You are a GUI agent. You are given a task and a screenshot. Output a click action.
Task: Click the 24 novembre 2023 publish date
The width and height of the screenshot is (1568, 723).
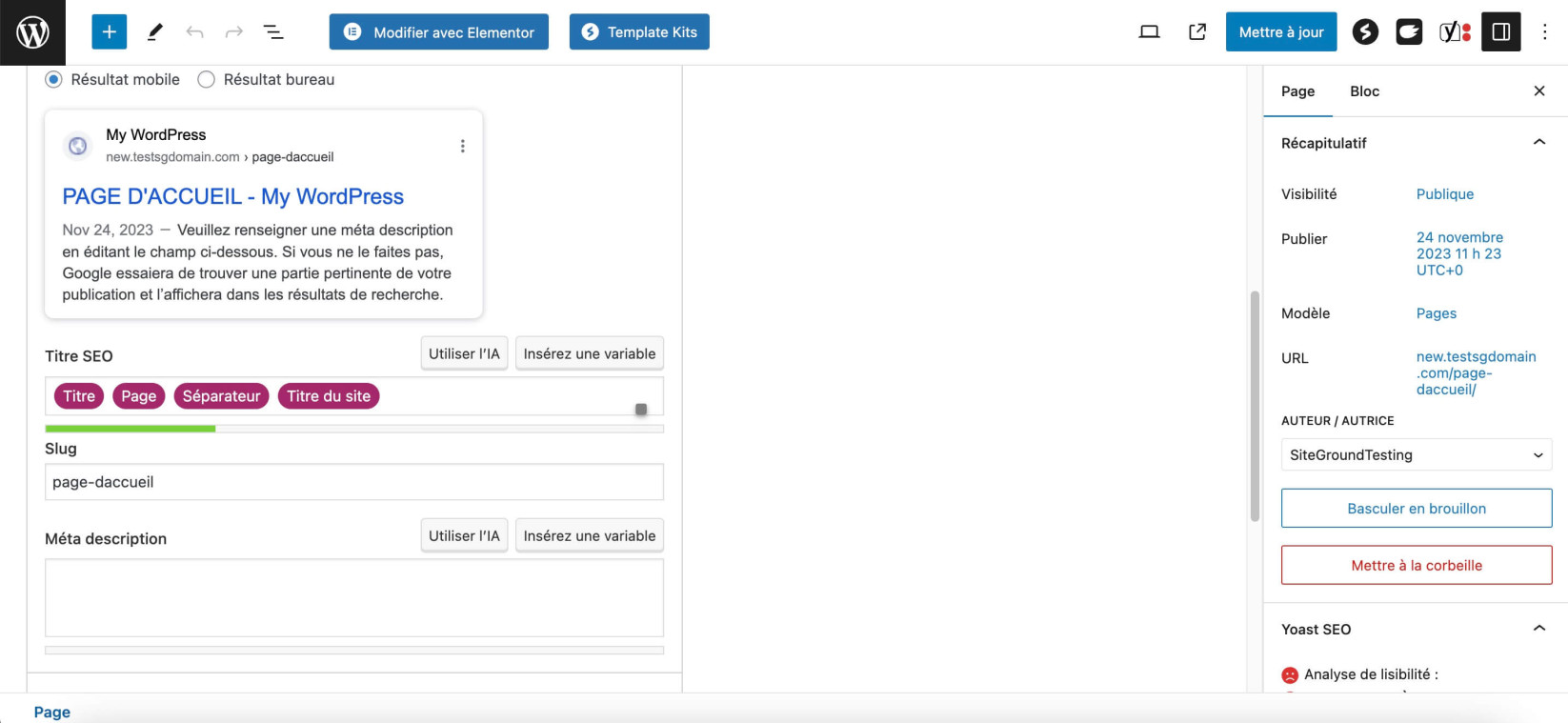[1459, 253]
